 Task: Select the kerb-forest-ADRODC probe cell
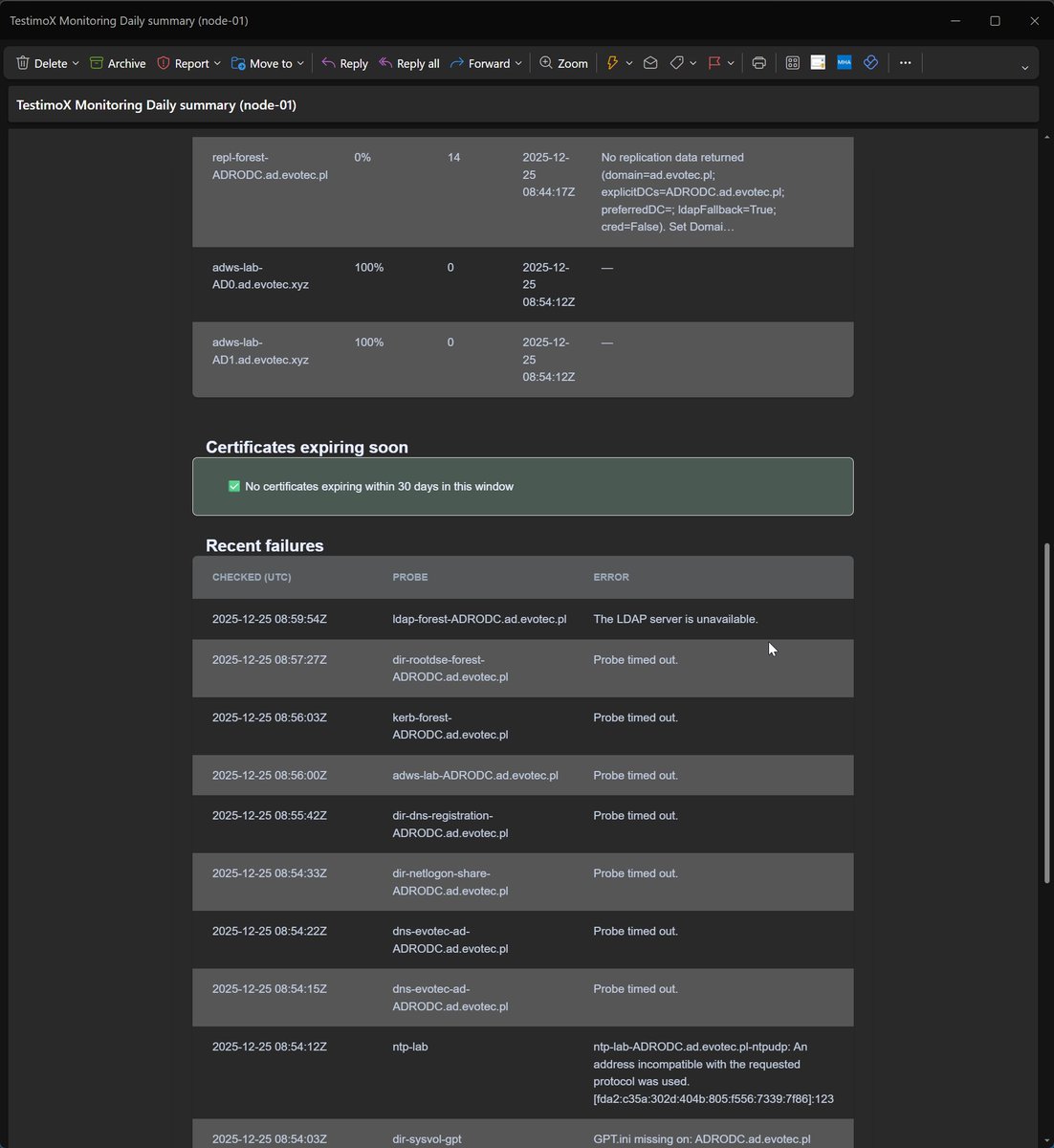pos(450,726)
